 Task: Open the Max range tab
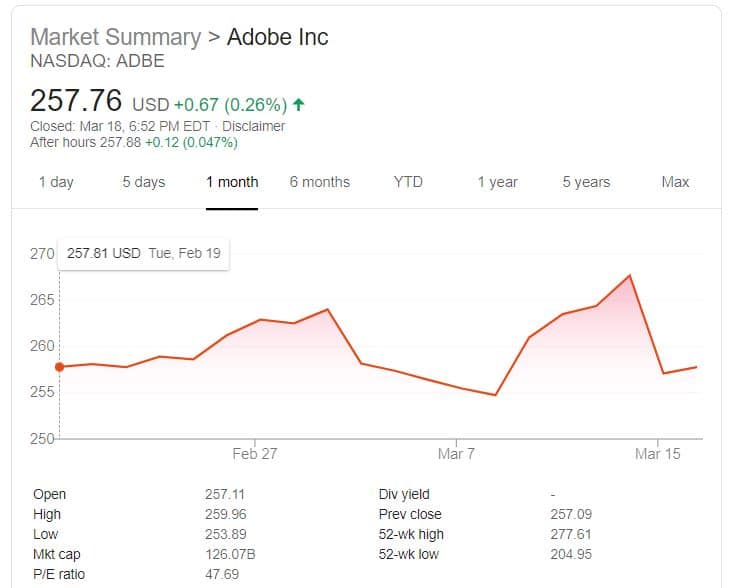(x=675, y=182)
